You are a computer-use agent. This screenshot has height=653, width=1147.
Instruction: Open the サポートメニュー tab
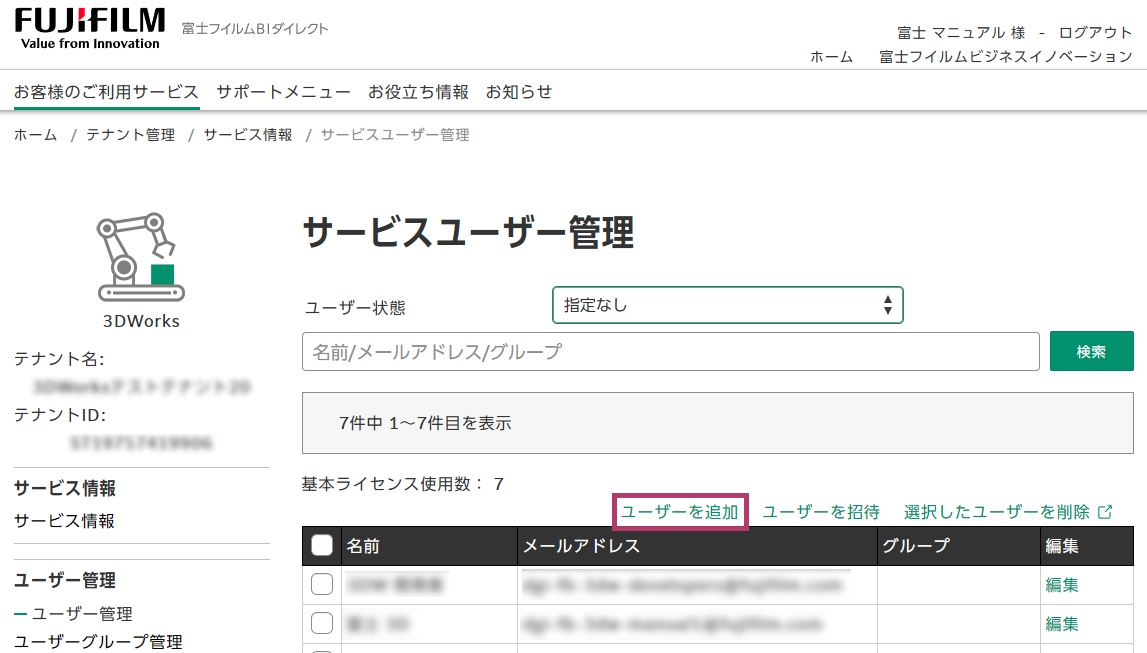(283, 92)
